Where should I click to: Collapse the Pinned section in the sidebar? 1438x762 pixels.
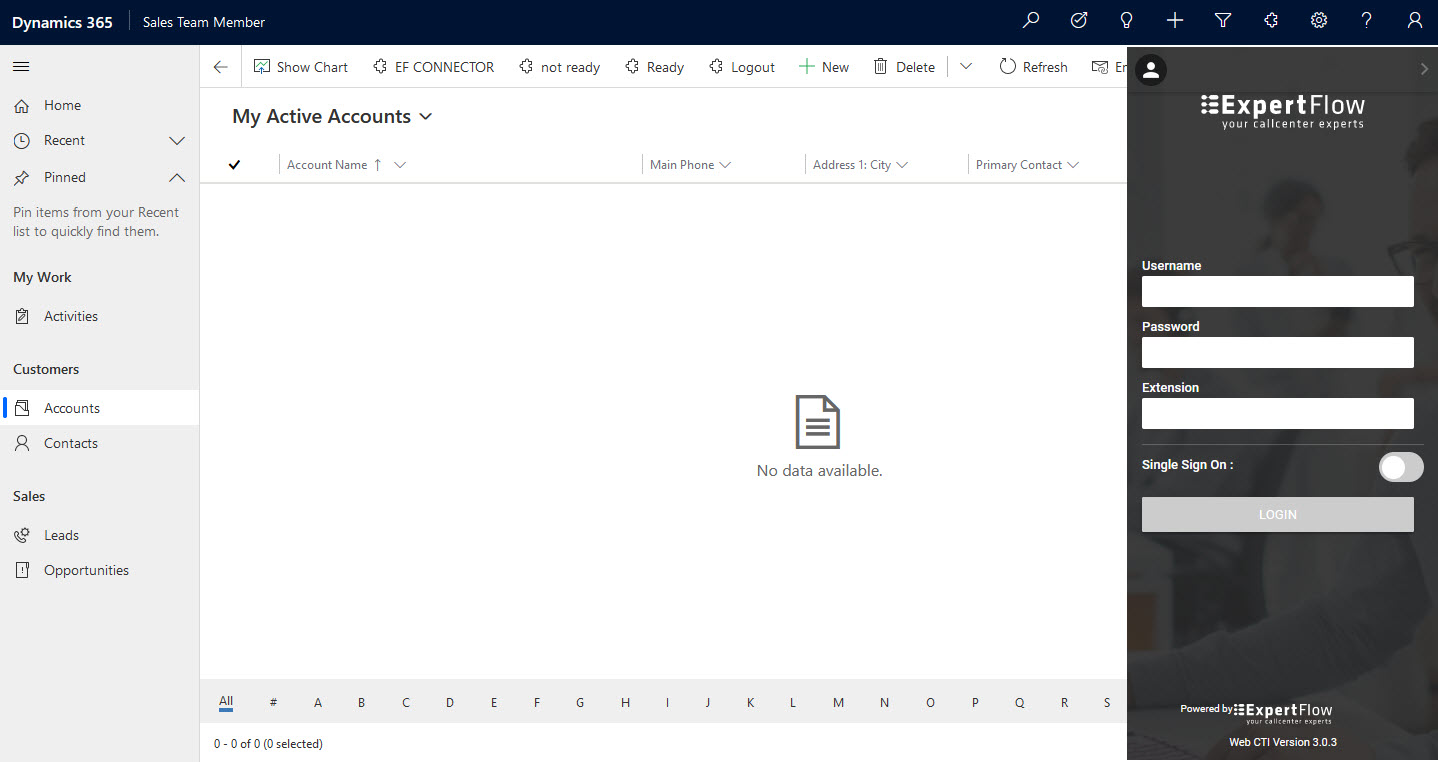(x=177, y=177)
